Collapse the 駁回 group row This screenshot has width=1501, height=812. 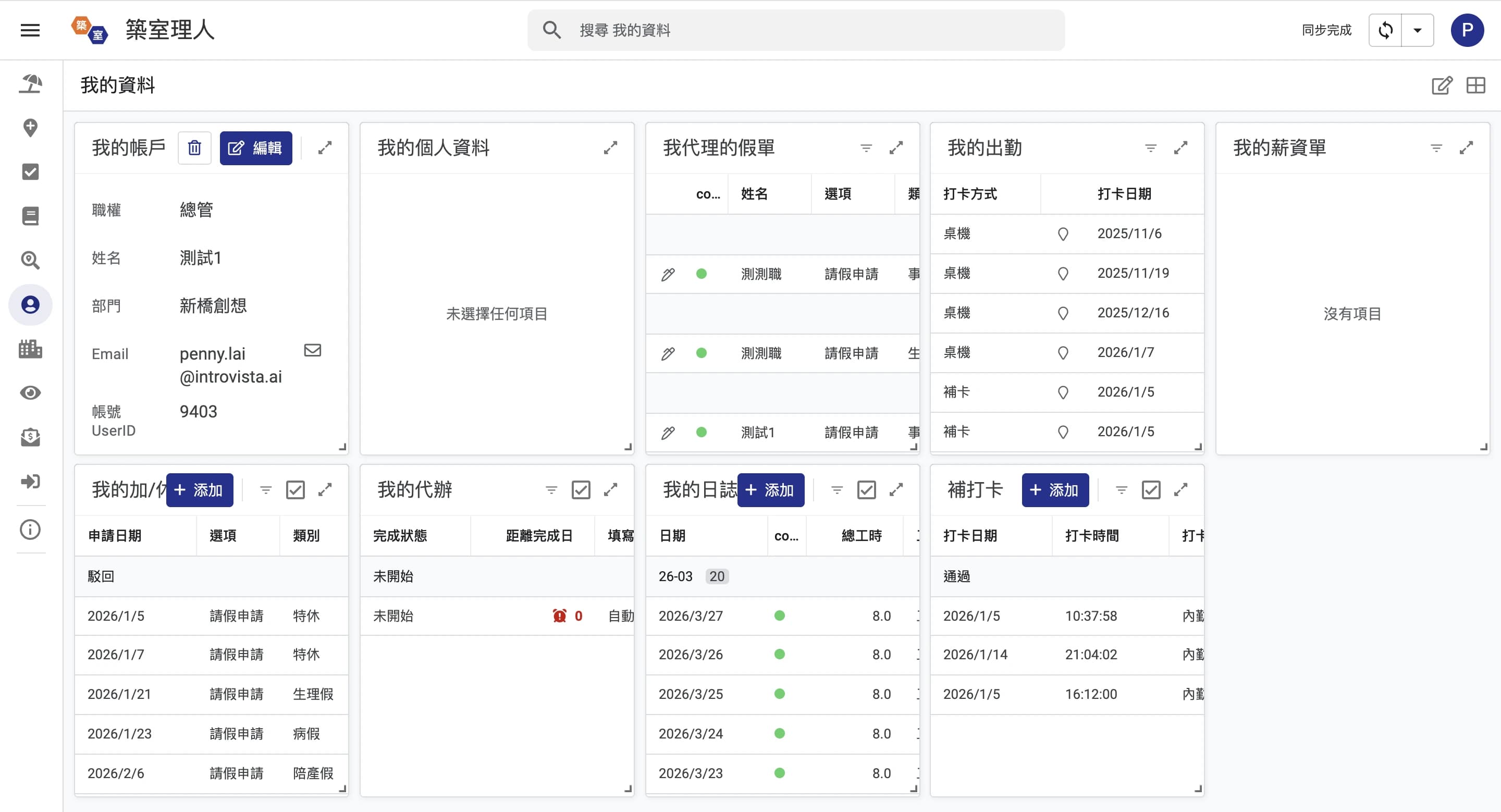pyautogui.click(x=101, y=576)
